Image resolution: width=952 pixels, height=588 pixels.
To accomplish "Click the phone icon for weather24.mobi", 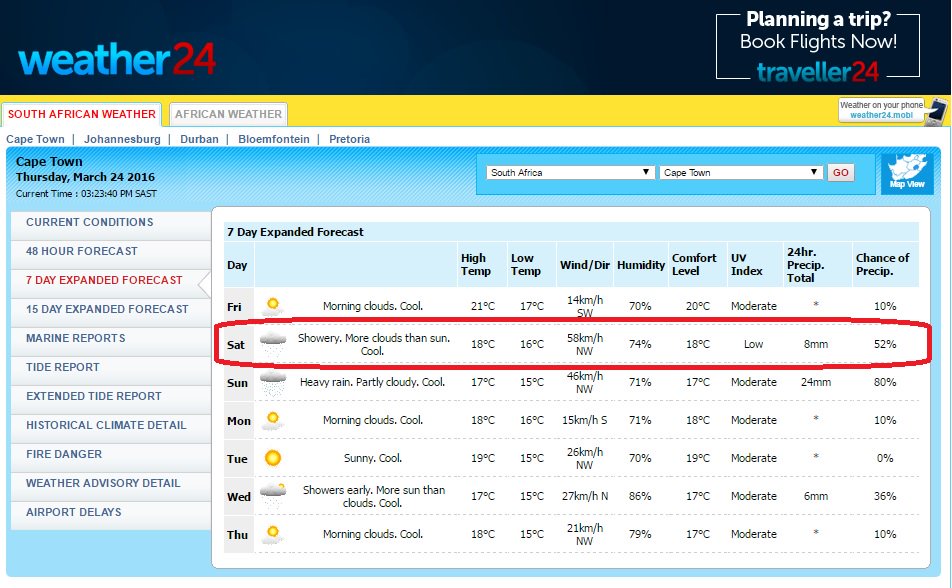I will (936, 112).
